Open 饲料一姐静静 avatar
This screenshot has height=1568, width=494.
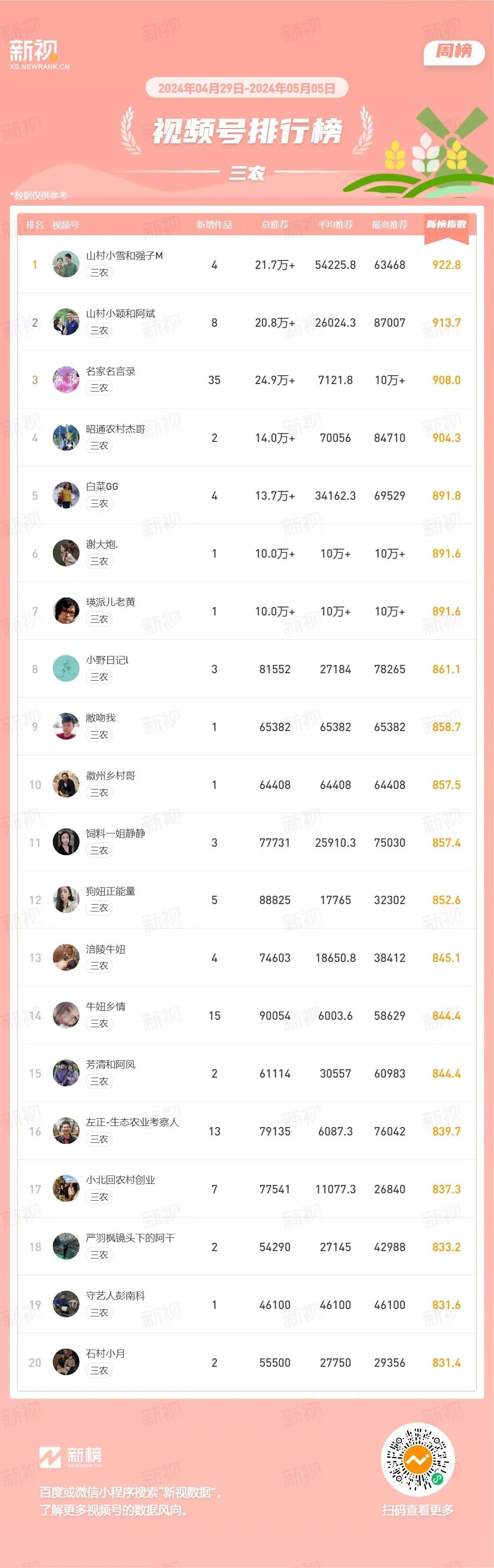tap(66, 842)
